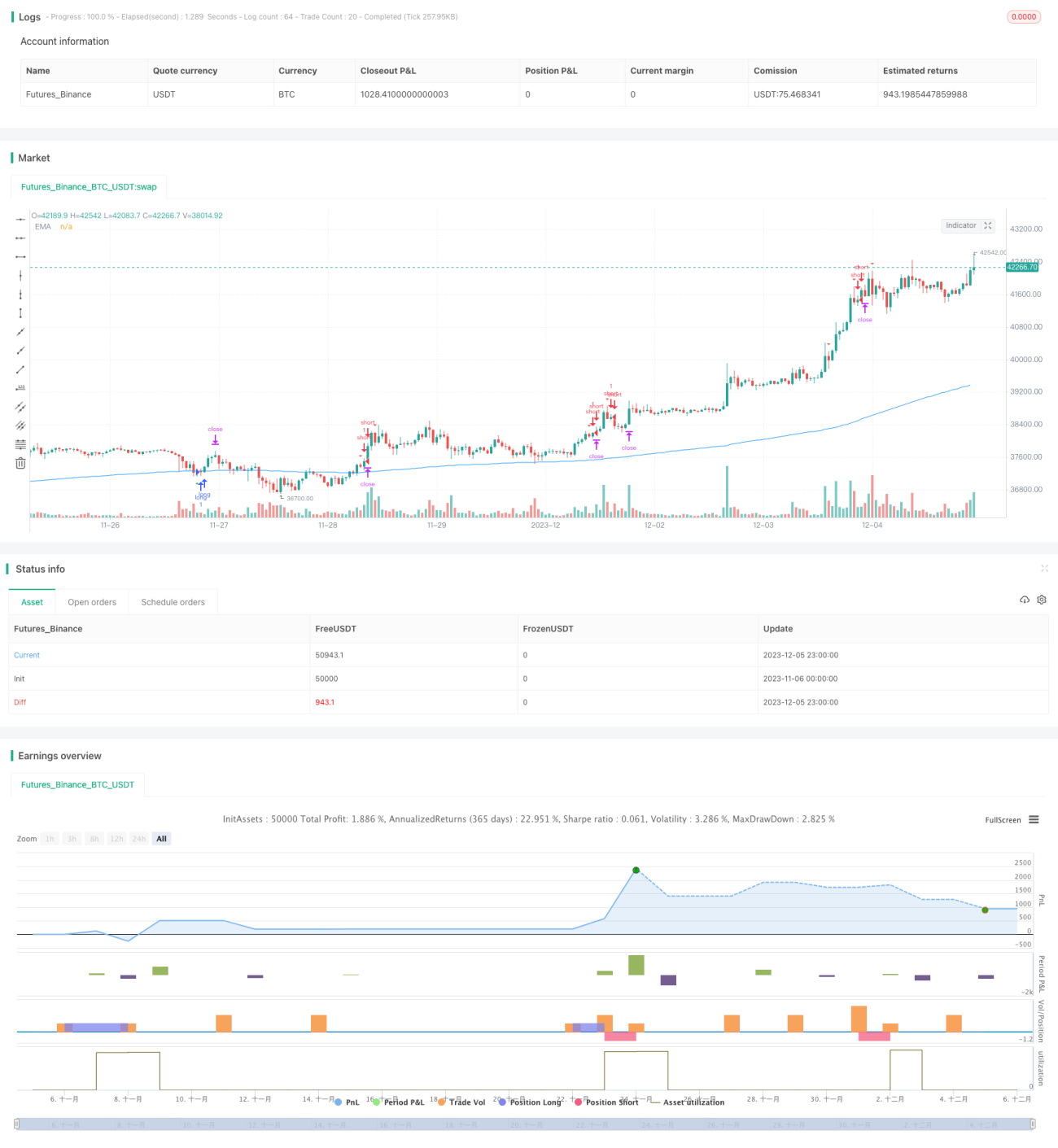
Task: Click the Quote currency column header
Action: point(185,71)
